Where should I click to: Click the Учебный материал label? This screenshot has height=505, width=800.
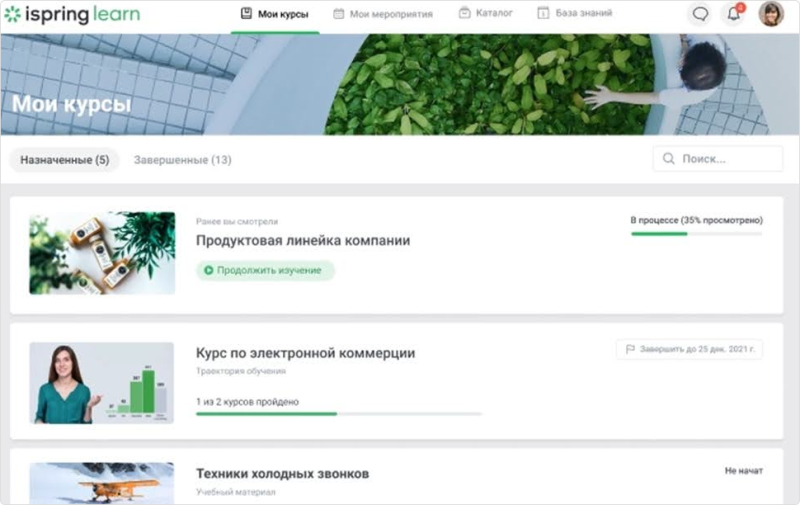236,492
